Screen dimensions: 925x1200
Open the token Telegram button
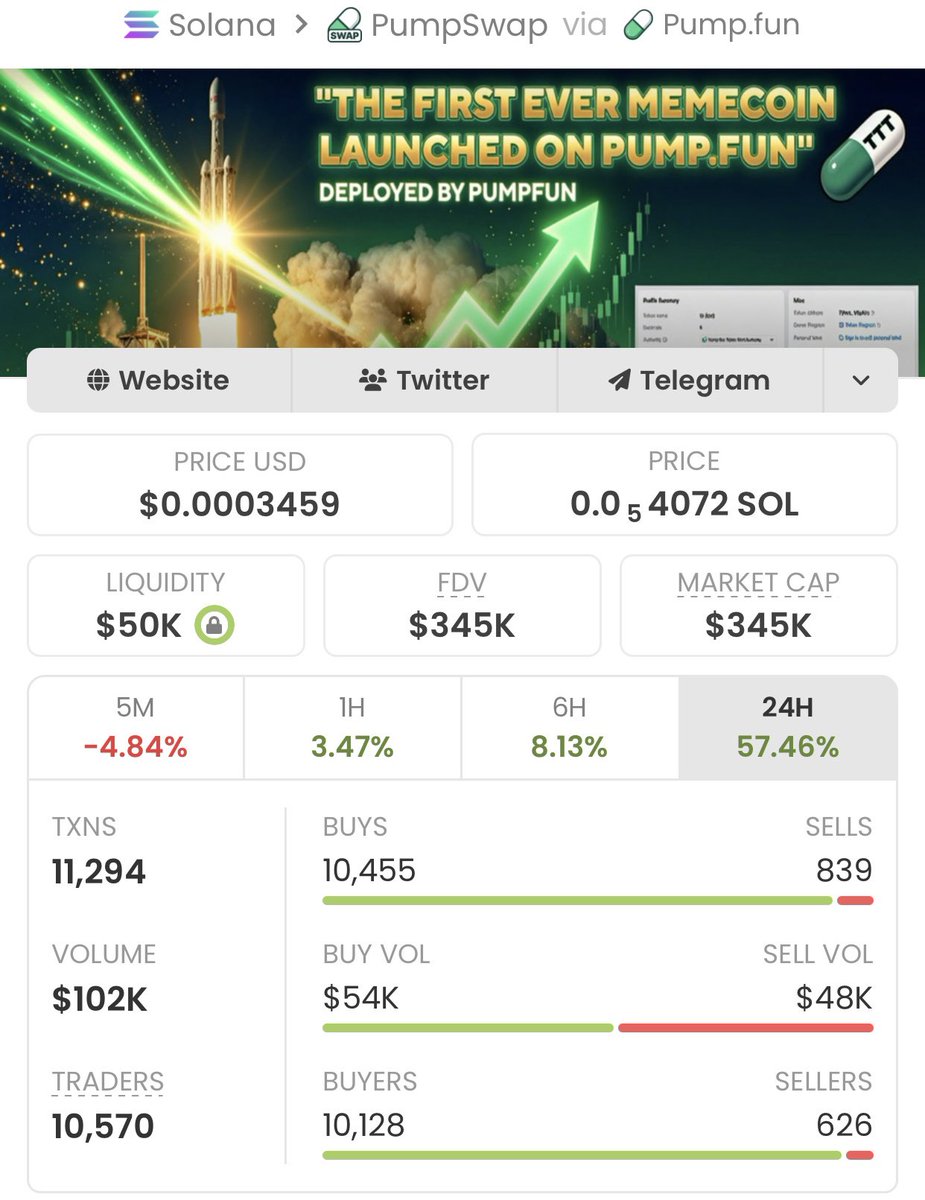[690, 380]
